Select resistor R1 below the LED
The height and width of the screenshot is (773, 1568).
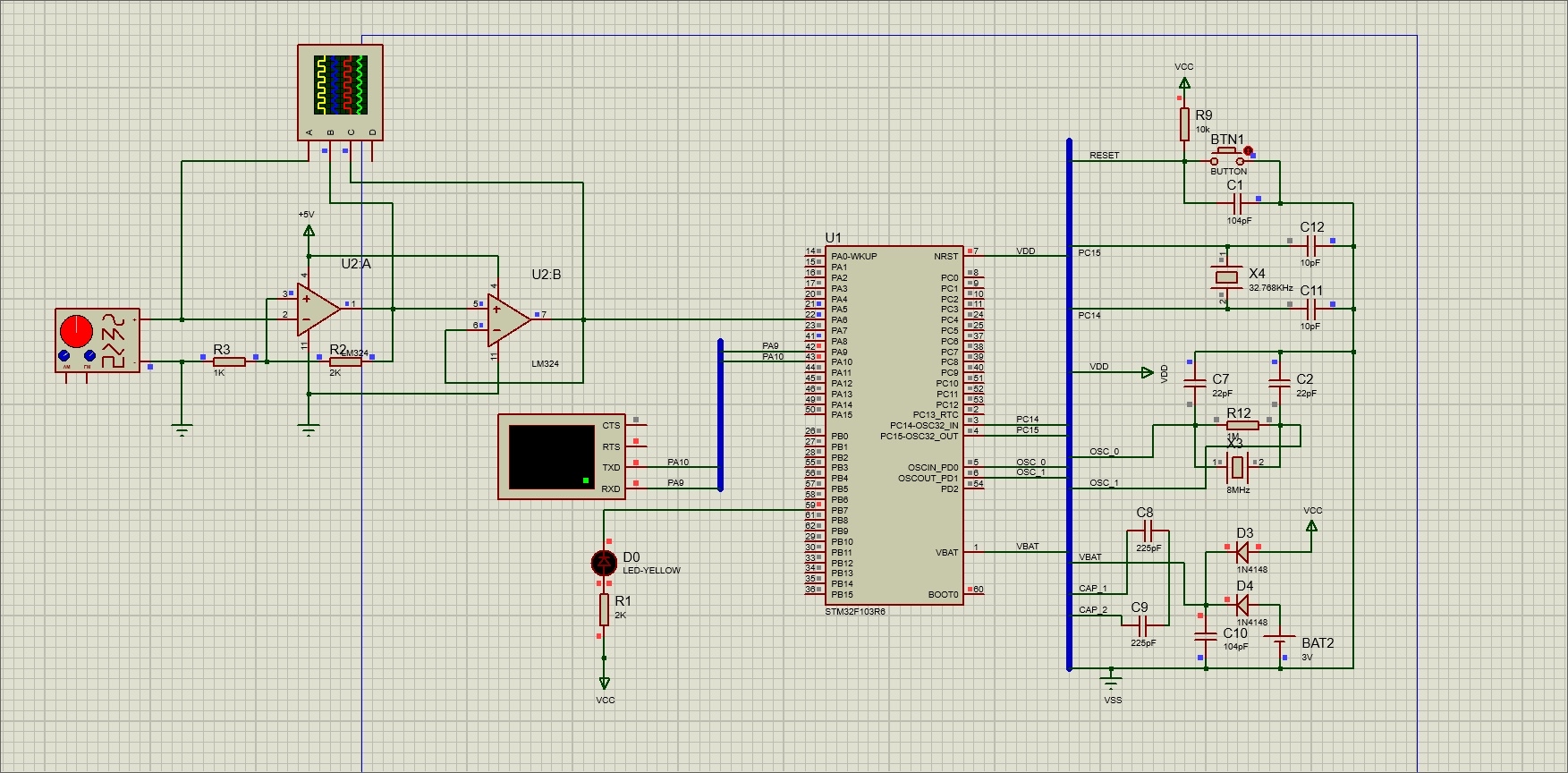click(x=605, y=610)
